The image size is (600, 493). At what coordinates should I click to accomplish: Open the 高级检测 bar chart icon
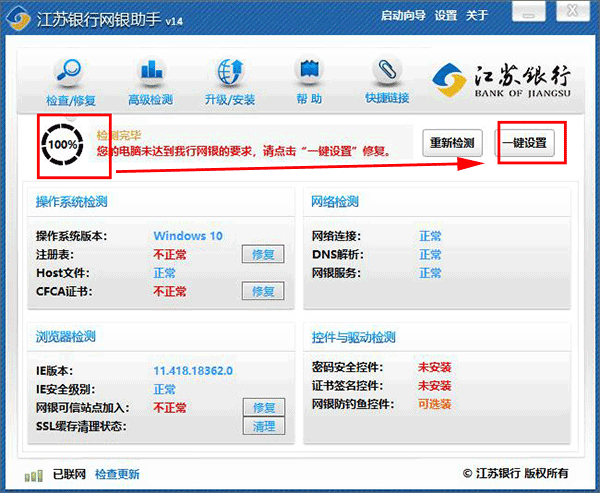[x=151, y=71]
